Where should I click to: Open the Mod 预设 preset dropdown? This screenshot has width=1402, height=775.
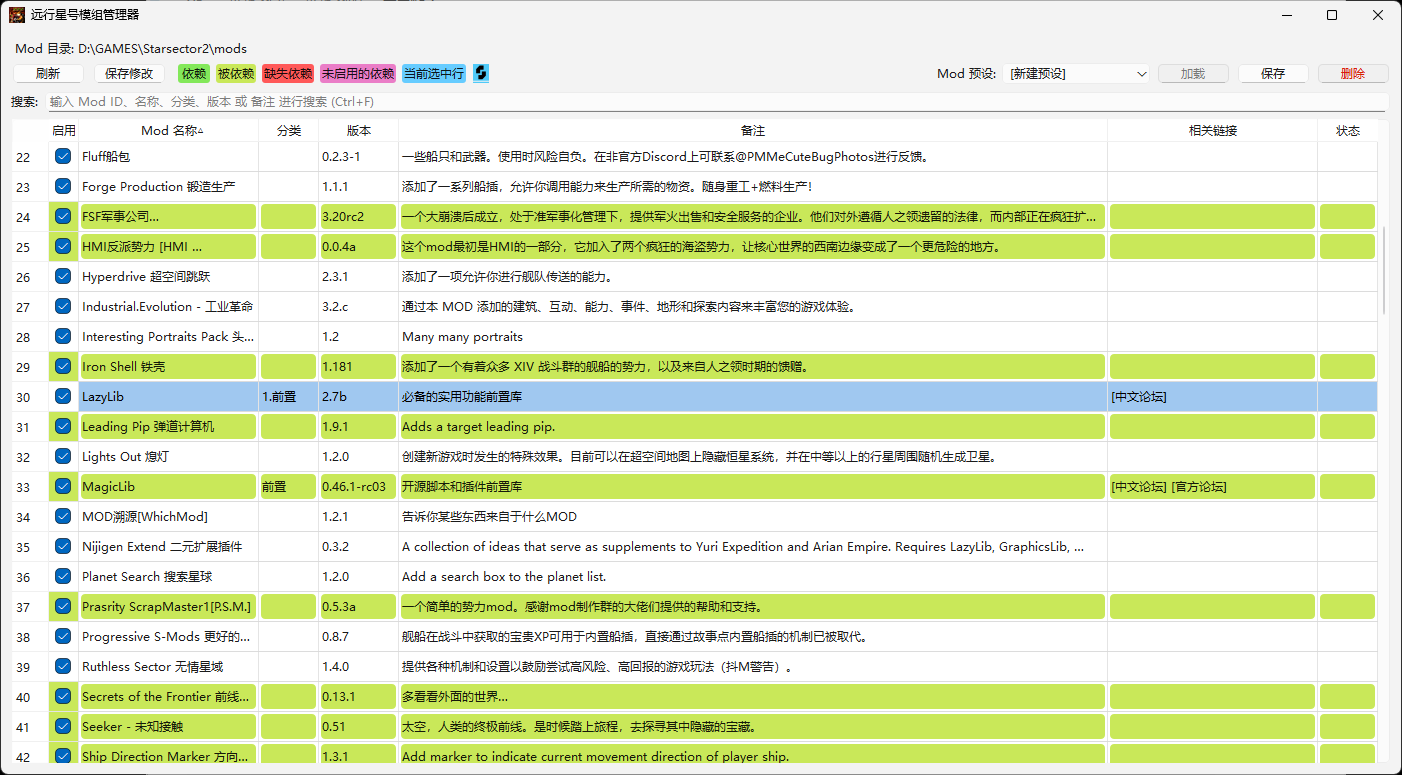point(1078,74)
